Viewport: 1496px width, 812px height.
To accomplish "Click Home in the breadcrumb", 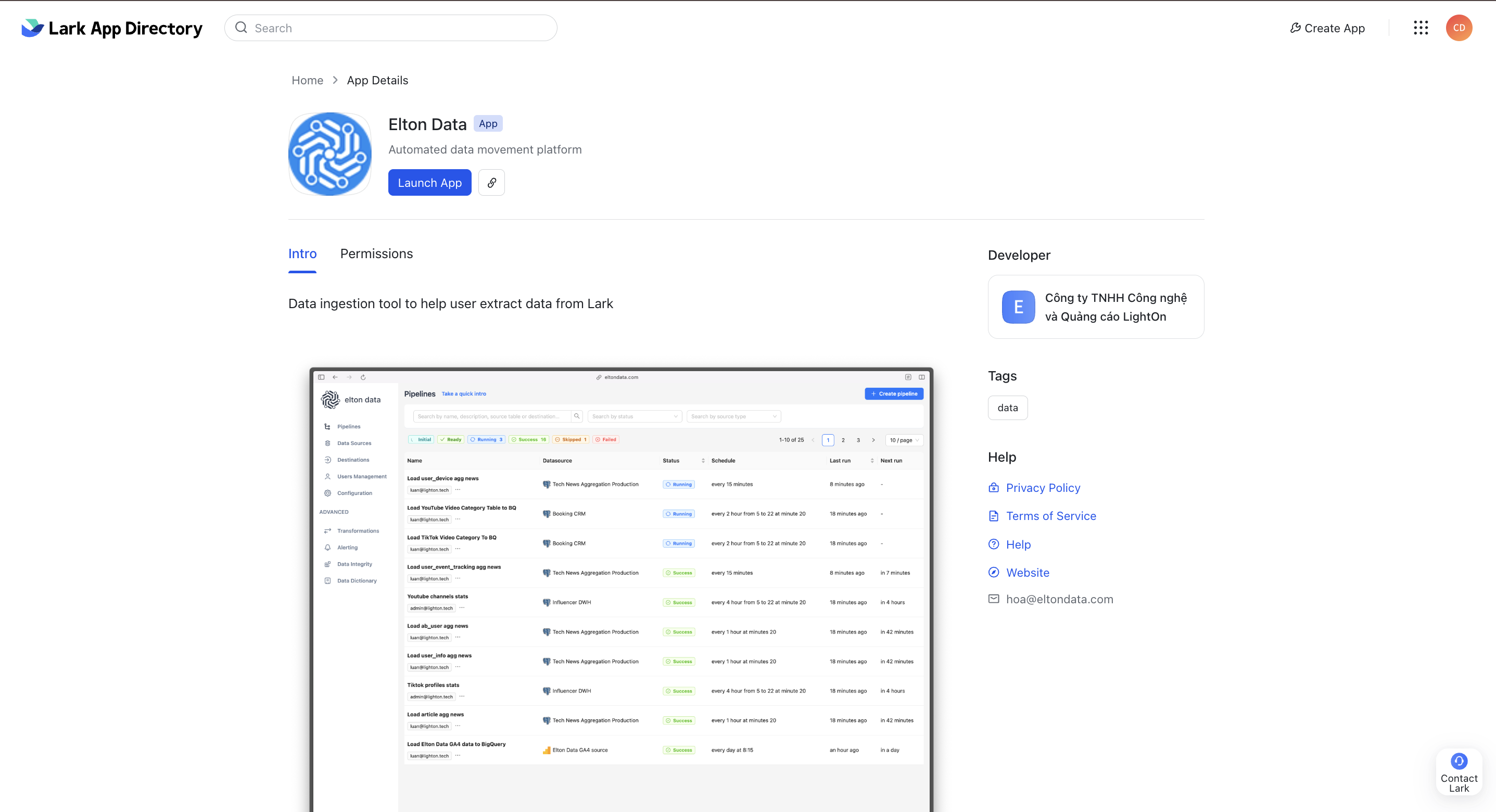I will (307, 80).
